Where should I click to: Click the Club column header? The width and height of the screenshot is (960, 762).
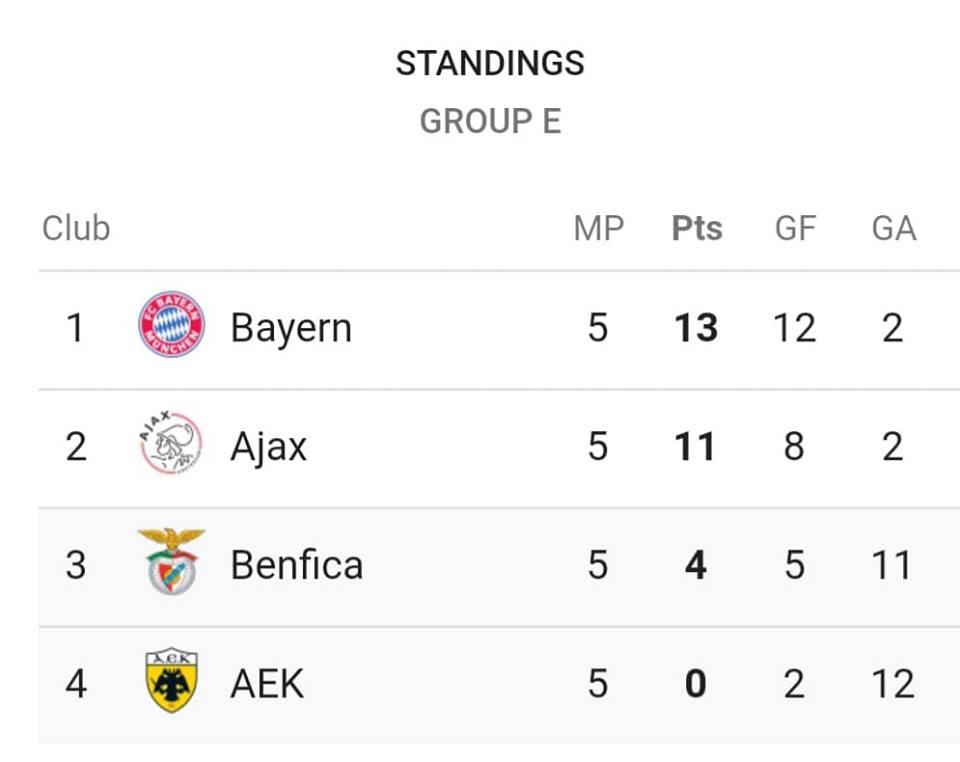[x=76, y=228]
